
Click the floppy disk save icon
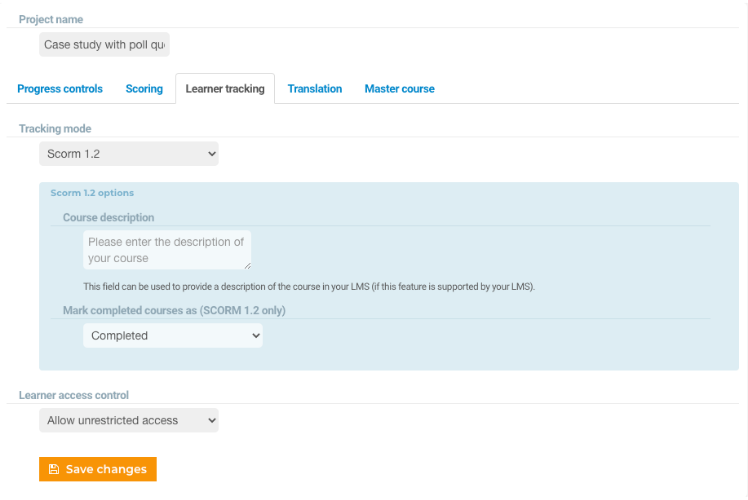point(54,469)
